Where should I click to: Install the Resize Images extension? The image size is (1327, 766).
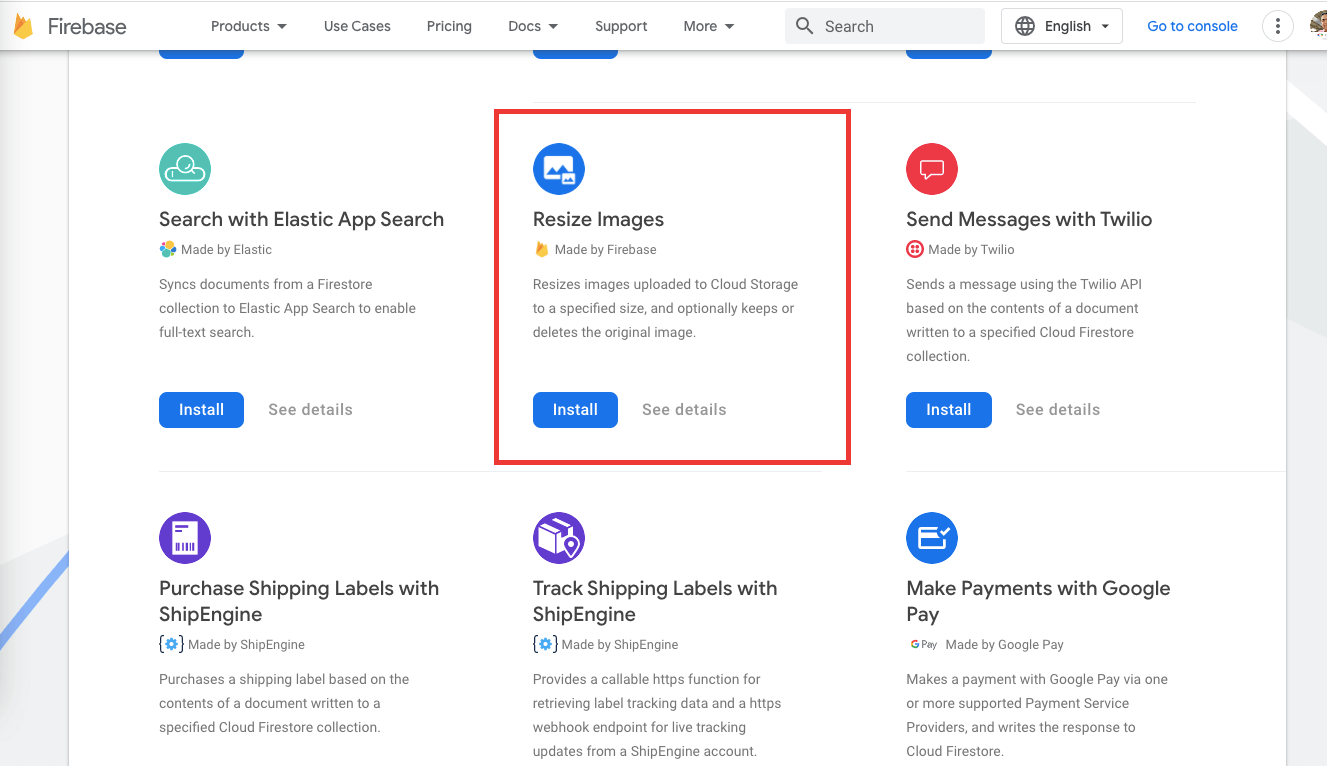pos(575,410)
